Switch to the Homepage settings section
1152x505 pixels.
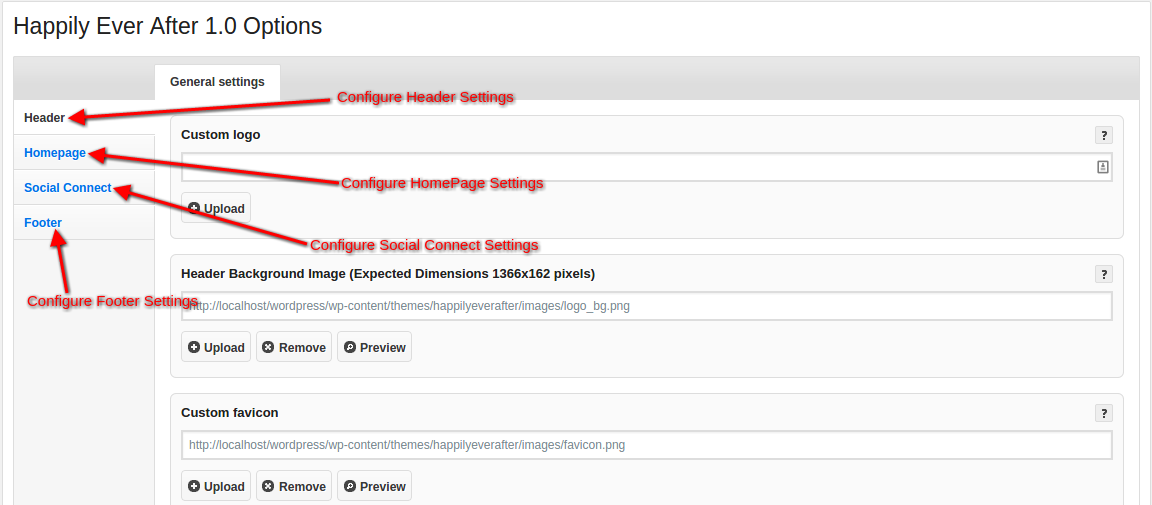coord(55,153)
